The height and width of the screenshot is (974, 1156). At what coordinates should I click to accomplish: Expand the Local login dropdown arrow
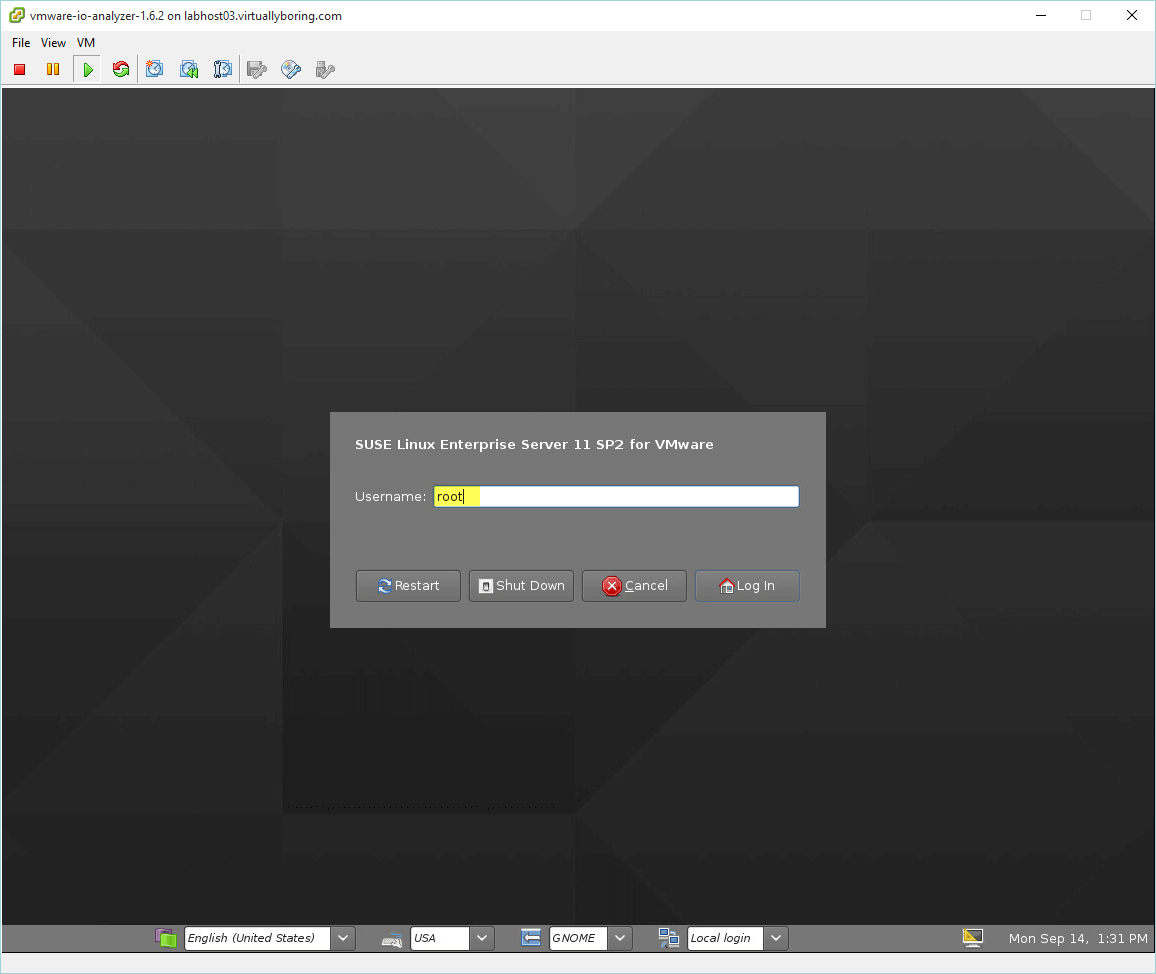coord(776,938)
